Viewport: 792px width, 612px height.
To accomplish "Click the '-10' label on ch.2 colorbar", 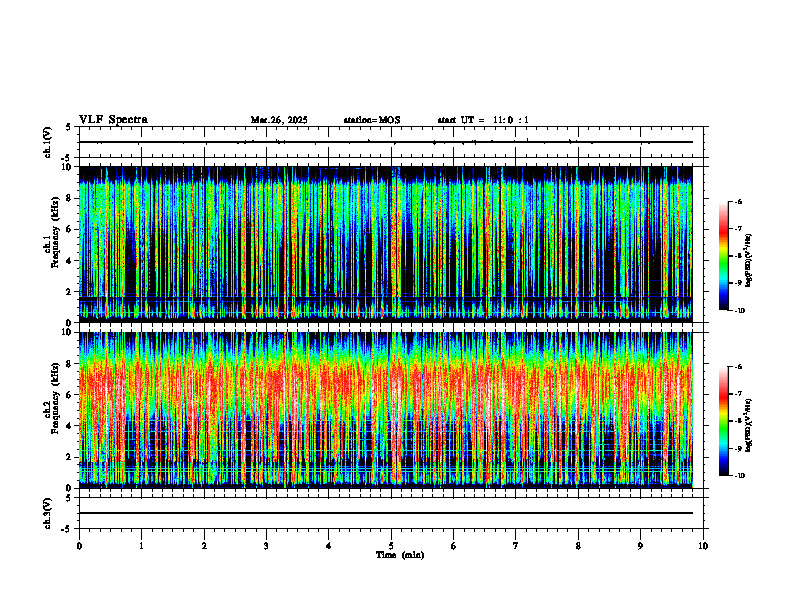I will point(739,476).
